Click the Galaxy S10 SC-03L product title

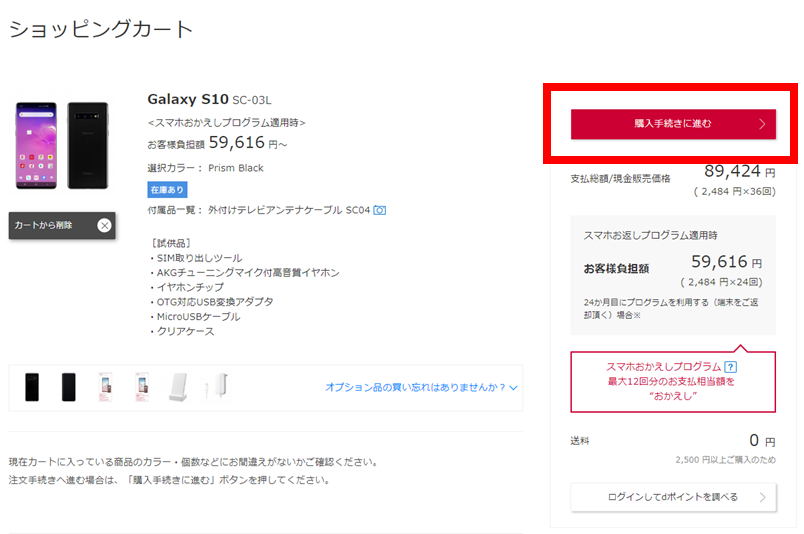(x=209, y=99)
